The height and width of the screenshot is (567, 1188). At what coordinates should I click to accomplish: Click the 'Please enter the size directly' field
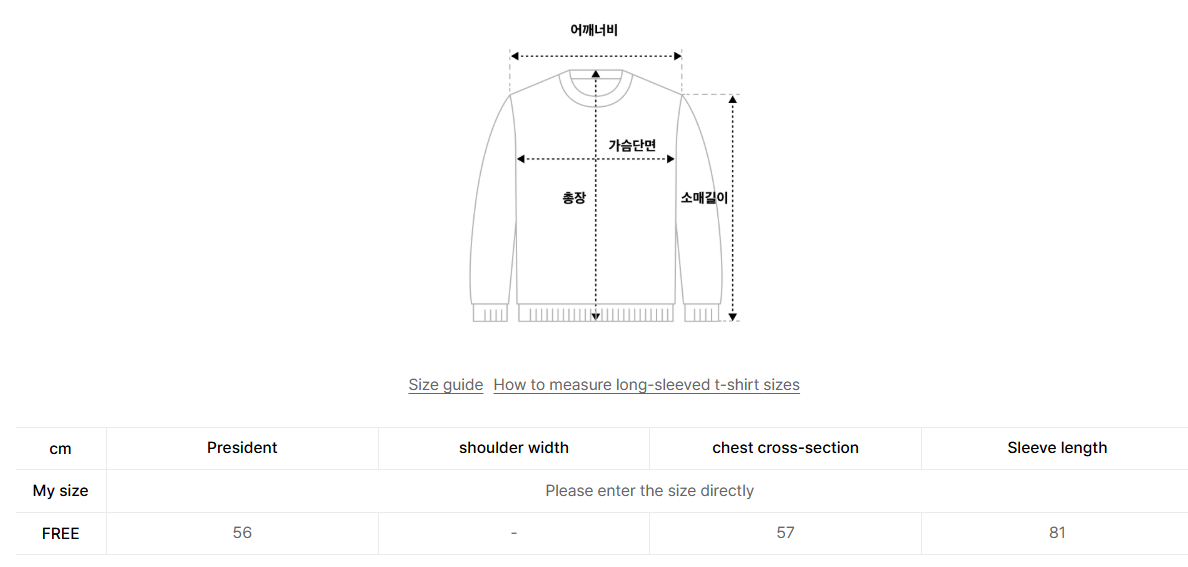click(649, 491)
